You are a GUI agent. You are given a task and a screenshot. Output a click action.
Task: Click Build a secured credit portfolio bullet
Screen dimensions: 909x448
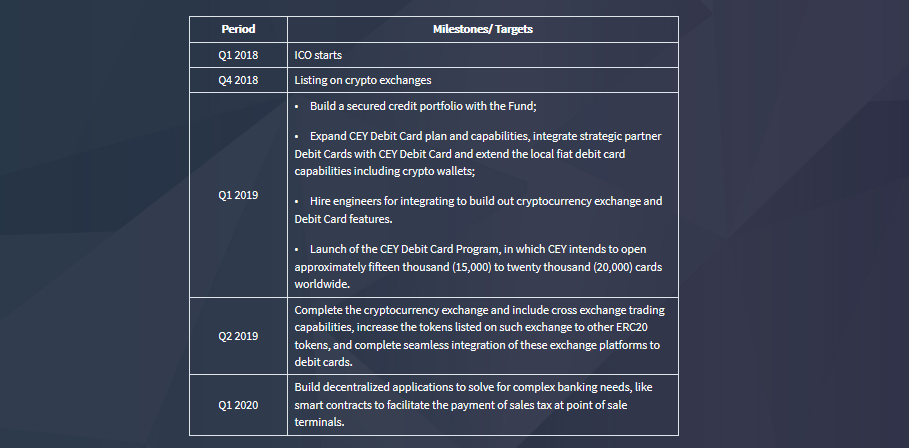coord(416,106)
